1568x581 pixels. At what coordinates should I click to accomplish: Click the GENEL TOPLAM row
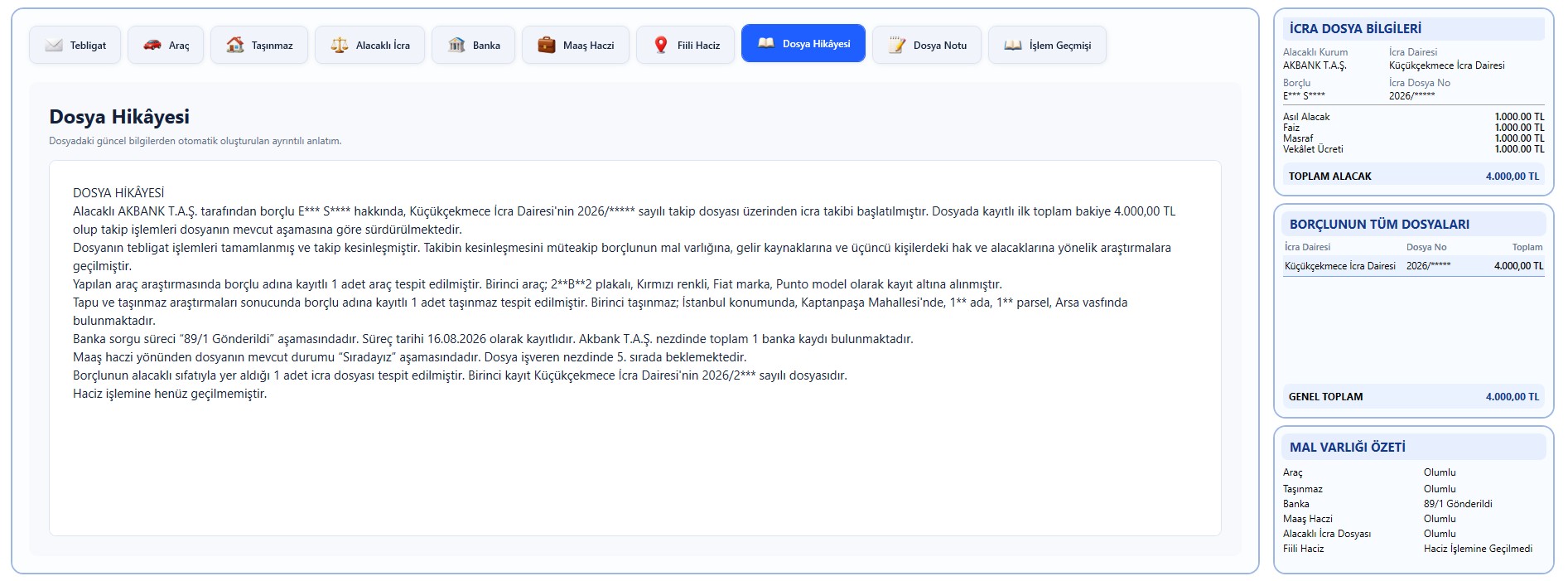(x=1413, y=396)
